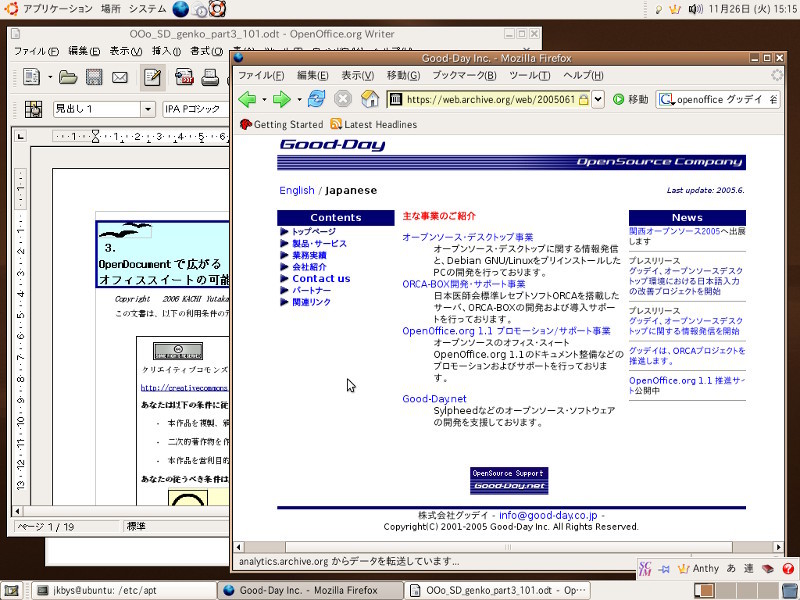Image resolution: width=800 pixels, height=600 pixels.
Task: Click the 製品・サービス contents link
Action: point(319,243)
